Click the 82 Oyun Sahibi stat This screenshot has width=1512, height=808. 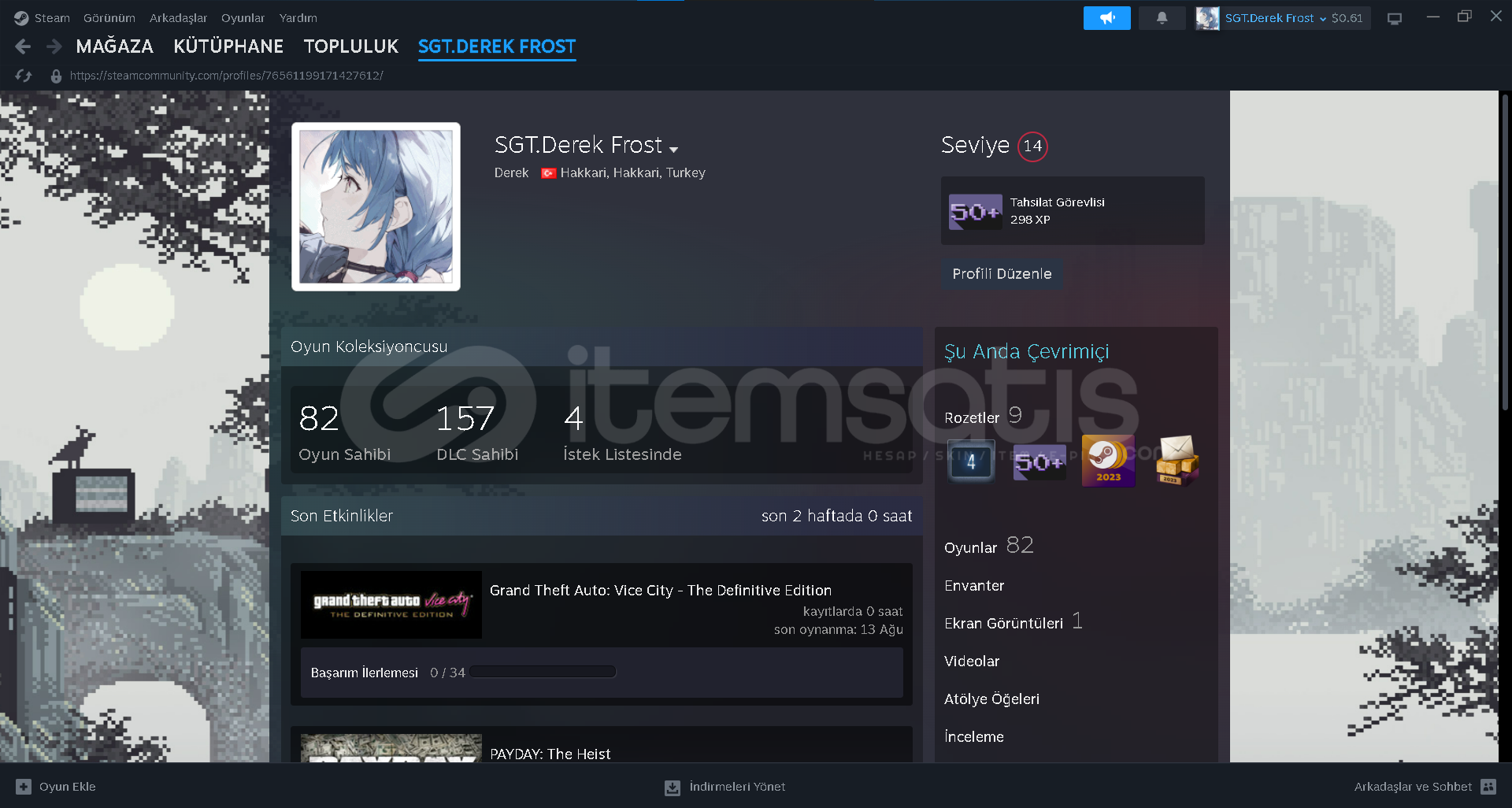344,432
